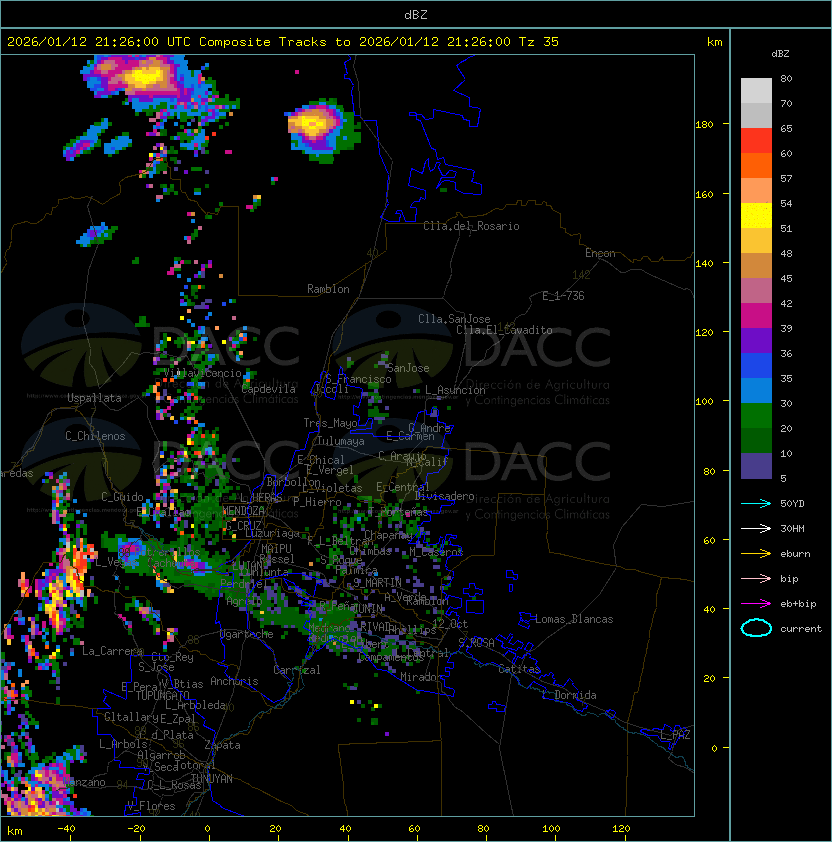Click the 'dBZ' heading above color scale
Screen dimensions: 832x842
point(780,54)
